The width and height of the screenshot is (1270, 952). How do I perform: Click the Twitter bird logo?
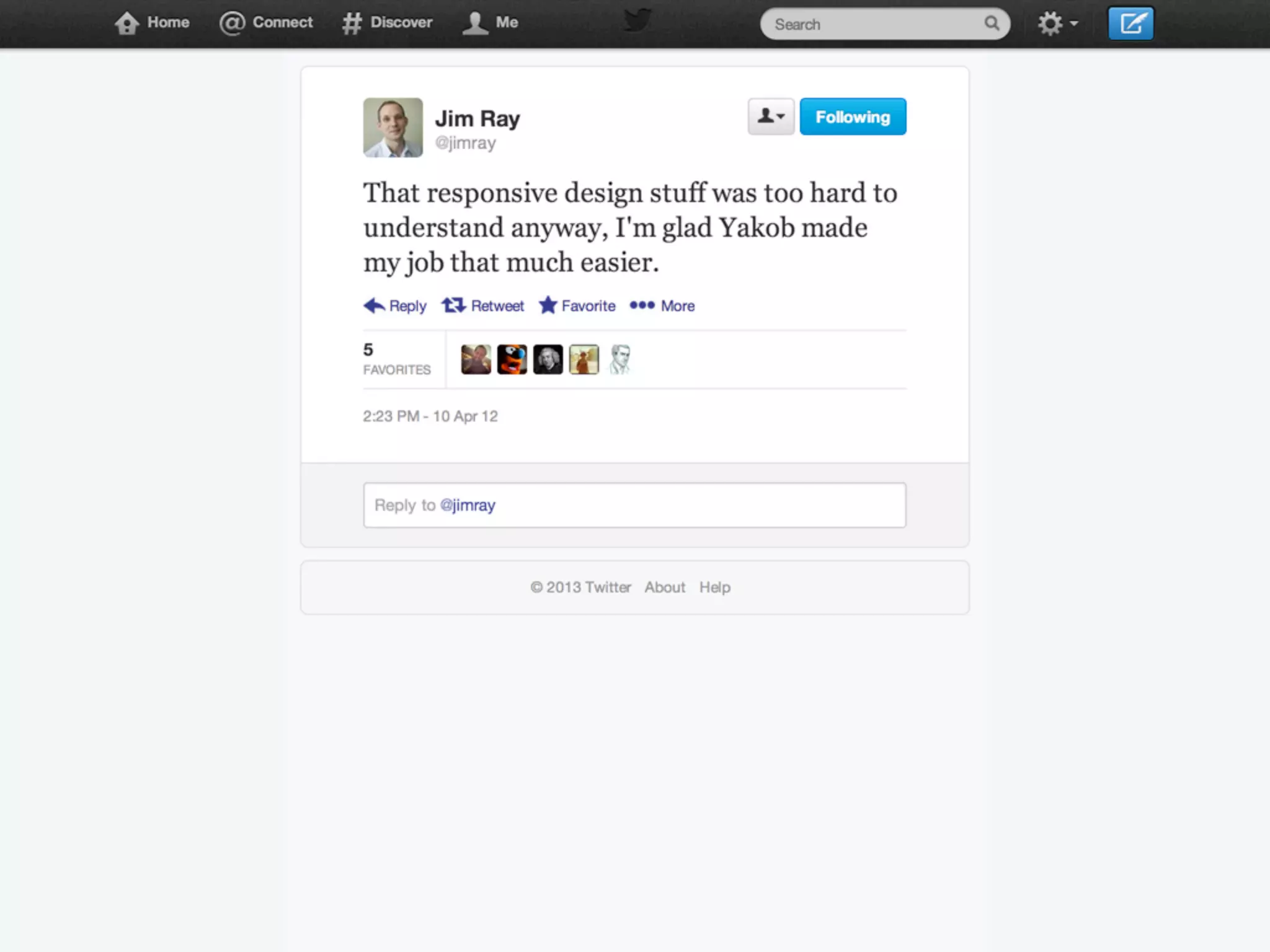tap(637, 21)
